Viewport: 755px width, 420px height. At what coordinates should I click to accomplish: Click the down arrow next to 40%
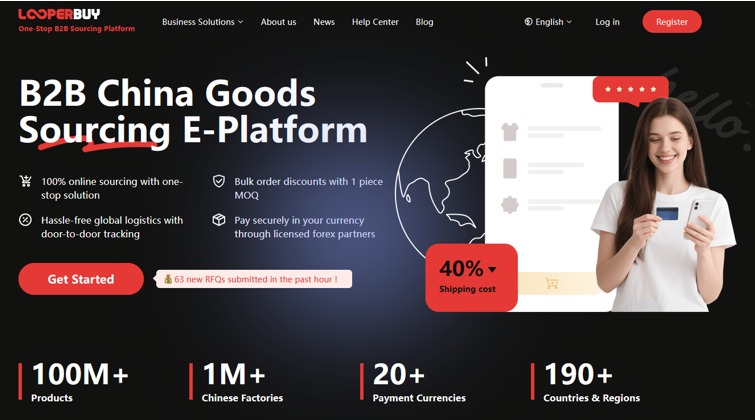point(492,269)
